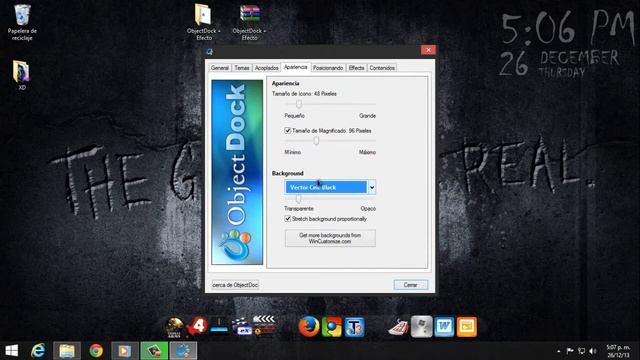Viewport: 640px width, 360px height.
Task: Switch to the Temas tab
Action: (x=242, y=68)
